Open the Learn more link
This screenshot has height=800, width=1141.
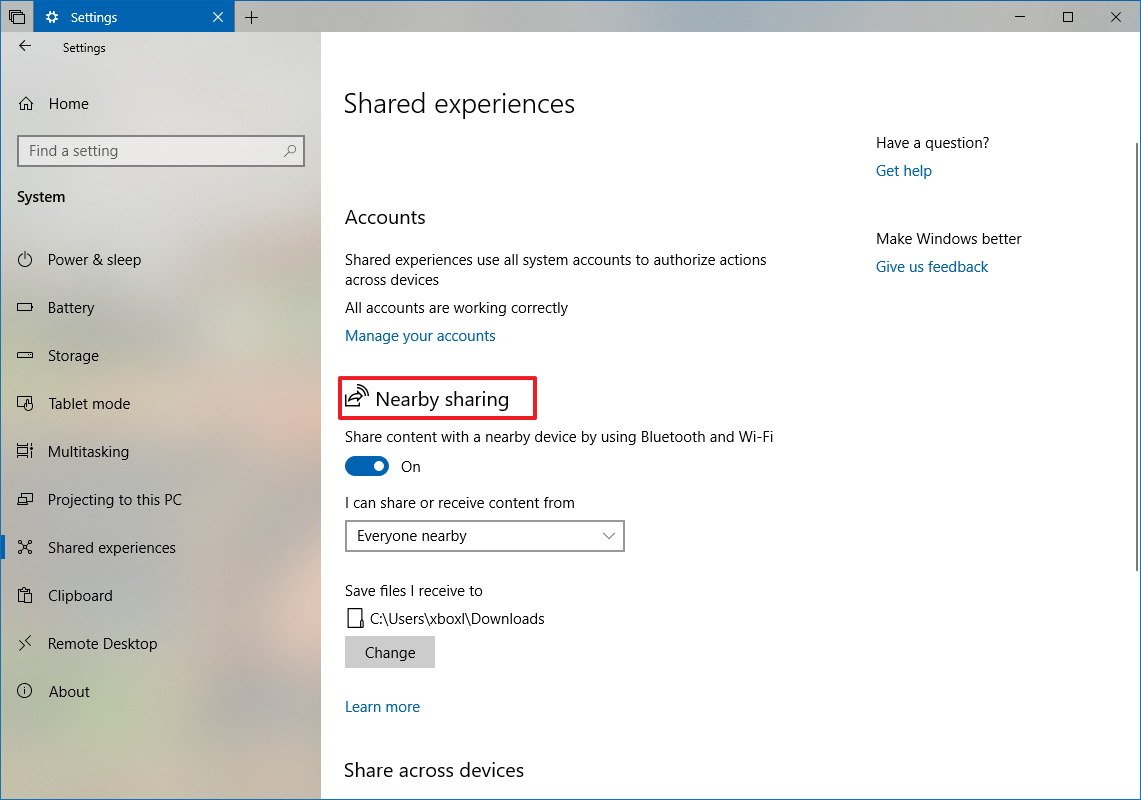(382, 707)
